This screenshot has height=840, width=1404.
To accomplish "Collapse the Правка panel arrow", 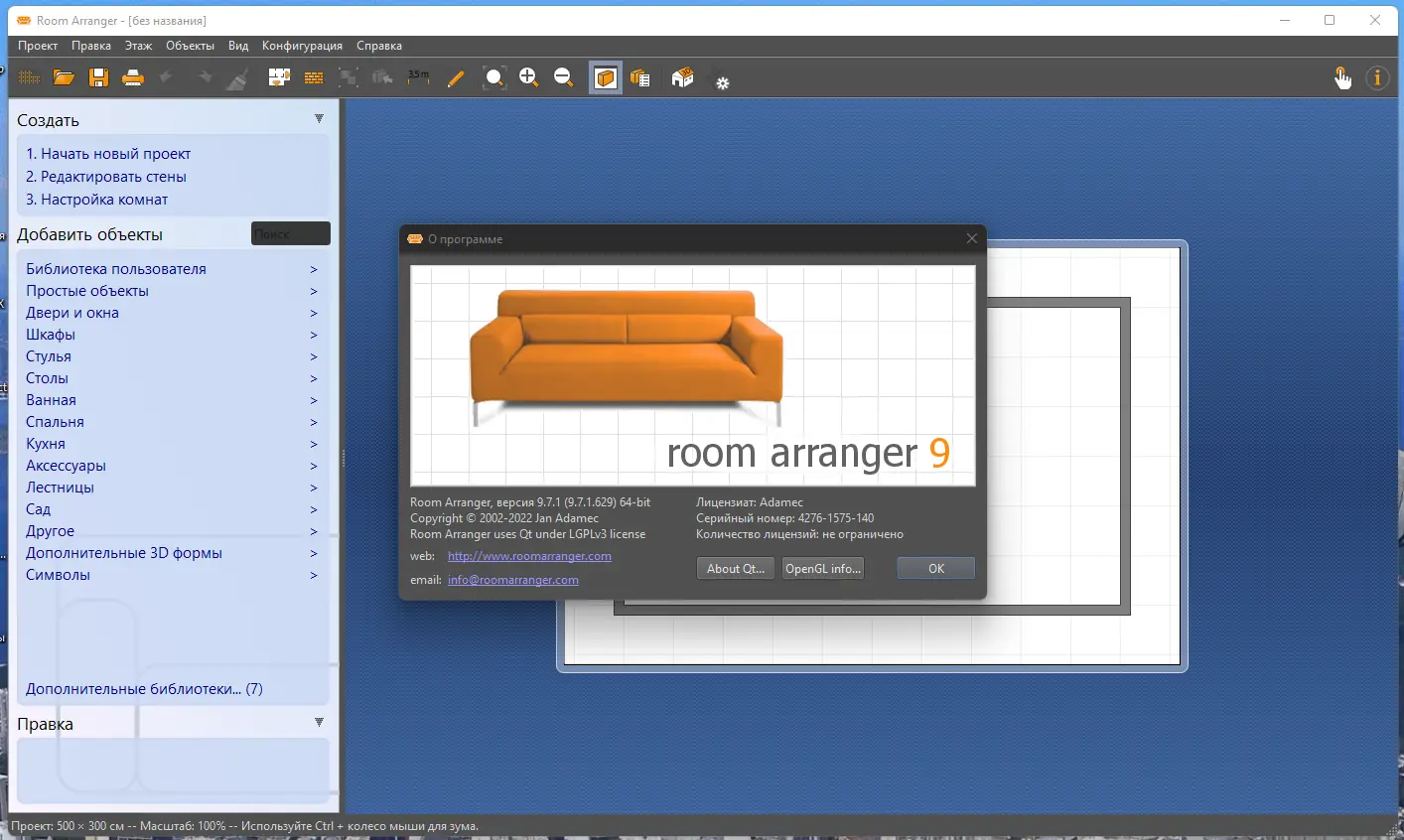I will (x=319, y=722).
